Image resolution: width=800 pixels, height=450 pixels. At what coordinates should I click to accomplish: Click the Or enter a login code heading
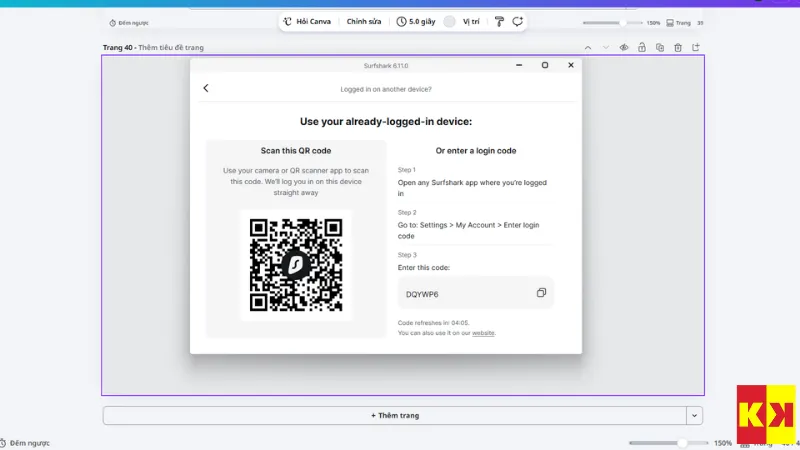click(x=476, y=151)
